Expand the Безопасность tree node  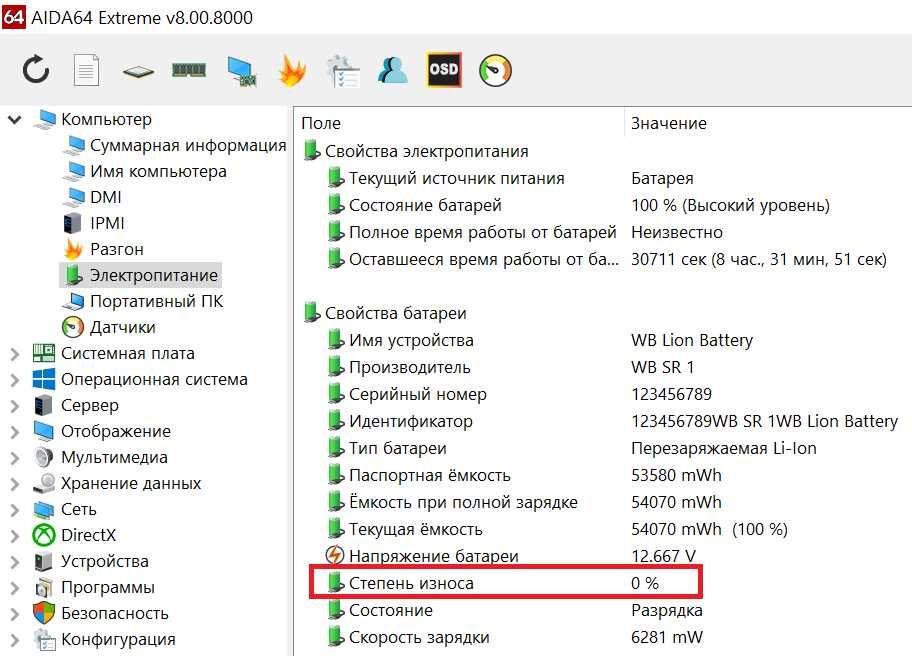click(x=15, y=614)
